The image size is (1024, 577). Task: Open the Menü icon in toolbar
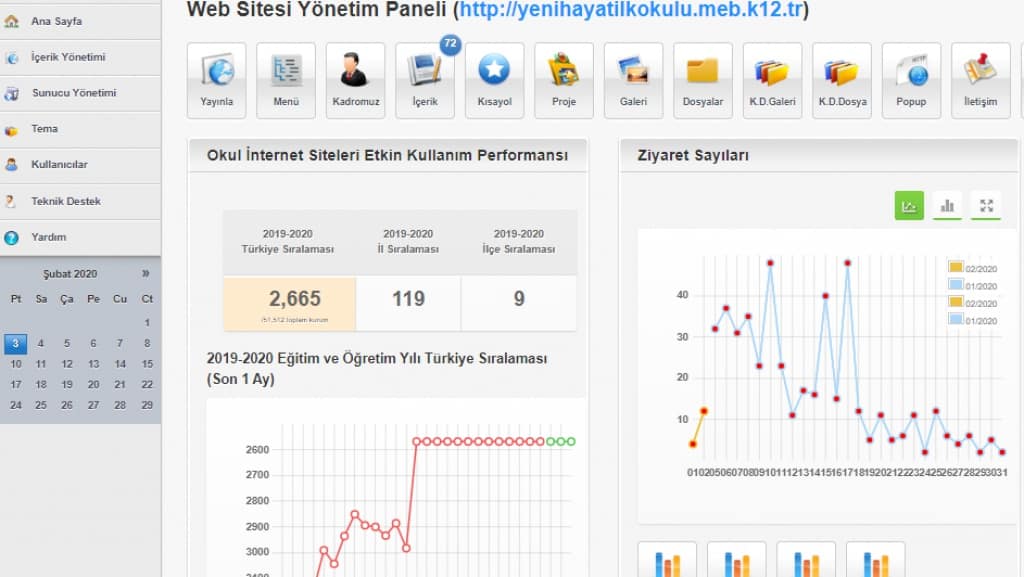(286, 79)
